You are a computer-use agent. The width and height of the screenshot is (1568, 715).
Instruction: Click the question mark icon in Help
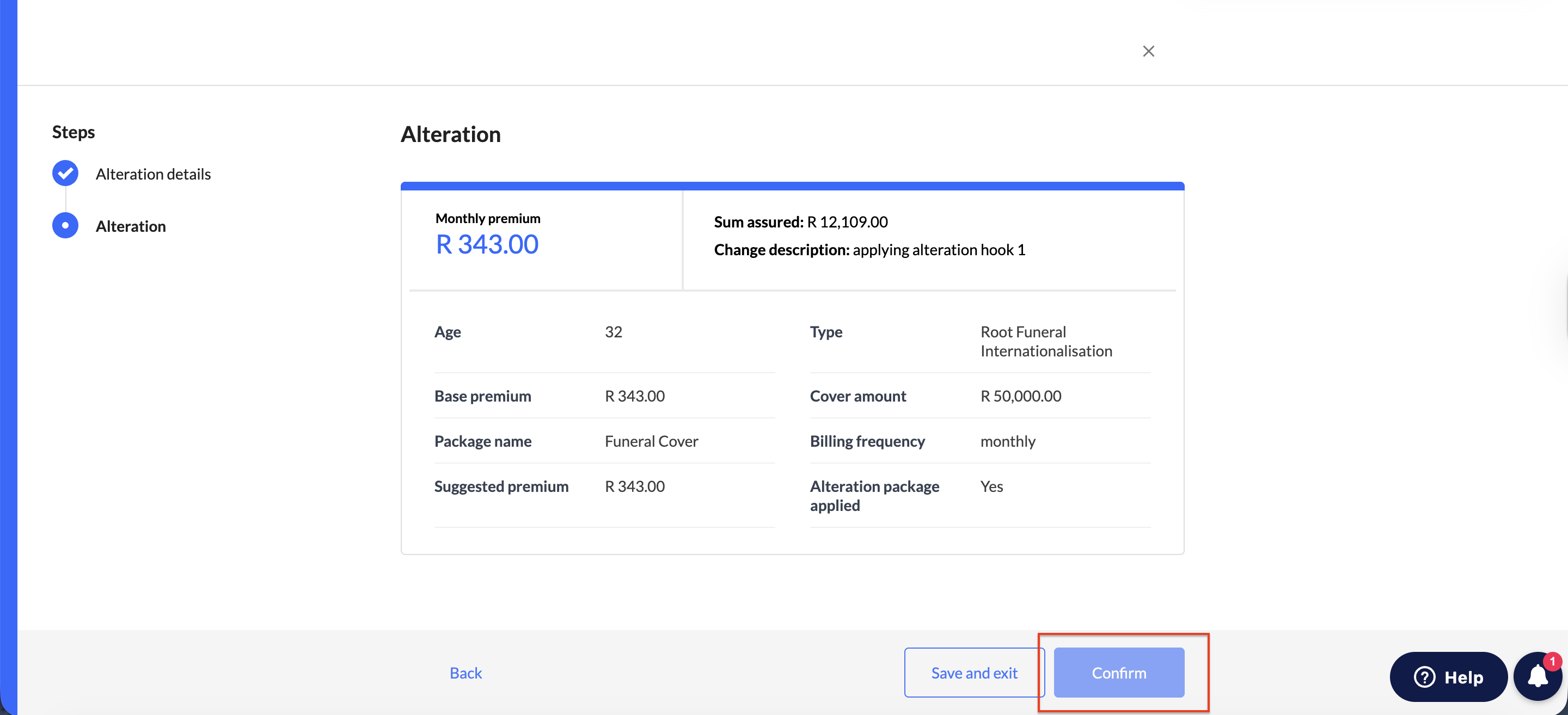1424,677
